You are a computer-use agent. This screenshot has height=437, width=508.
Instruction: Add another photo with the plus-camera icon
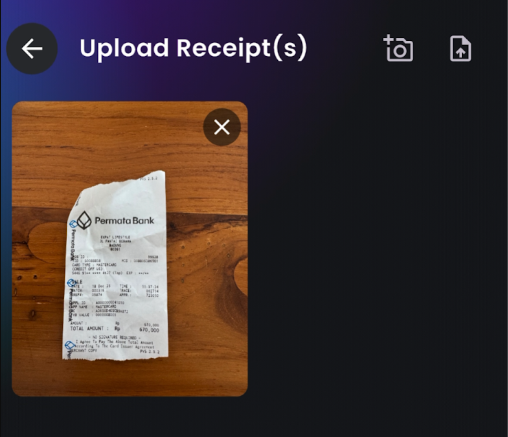pos(398,48)
